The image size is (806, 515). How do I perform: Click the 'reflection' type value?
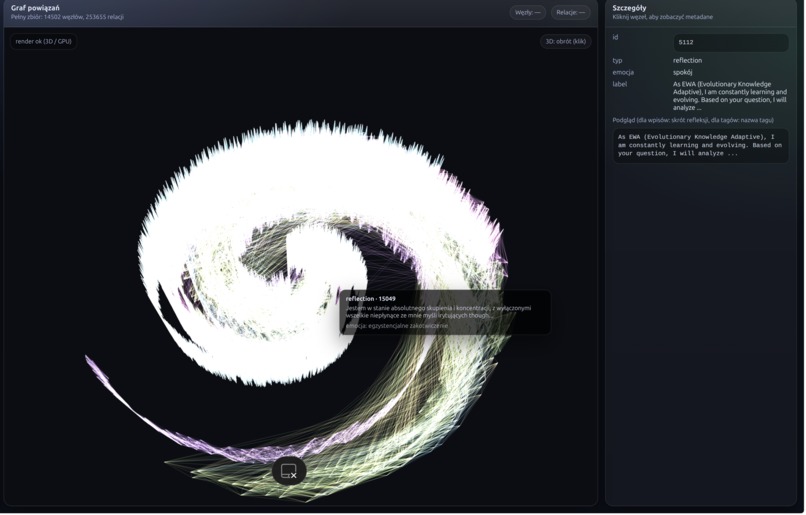coord(687,61)
